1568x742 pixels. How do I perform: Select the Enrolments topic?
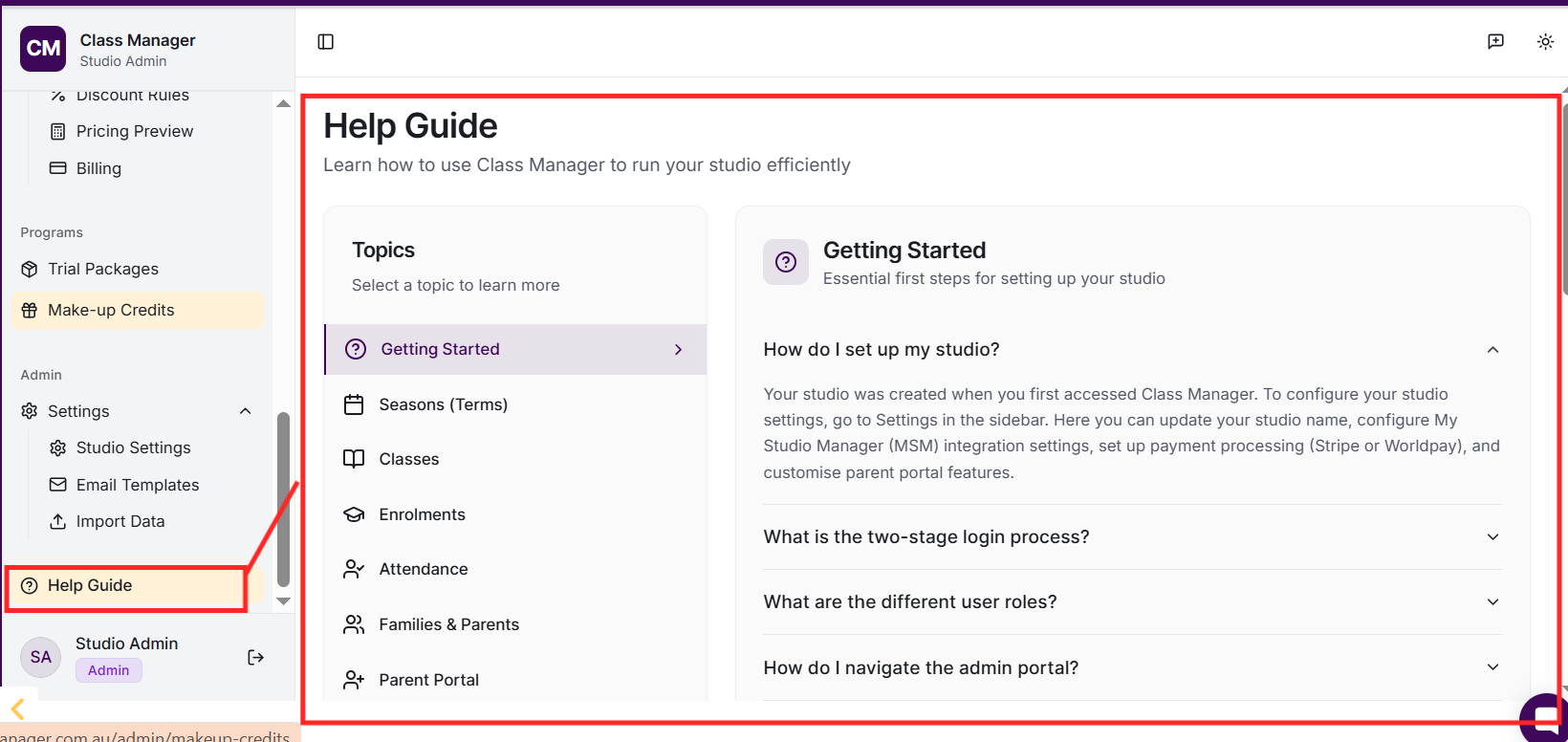[515, 515]
